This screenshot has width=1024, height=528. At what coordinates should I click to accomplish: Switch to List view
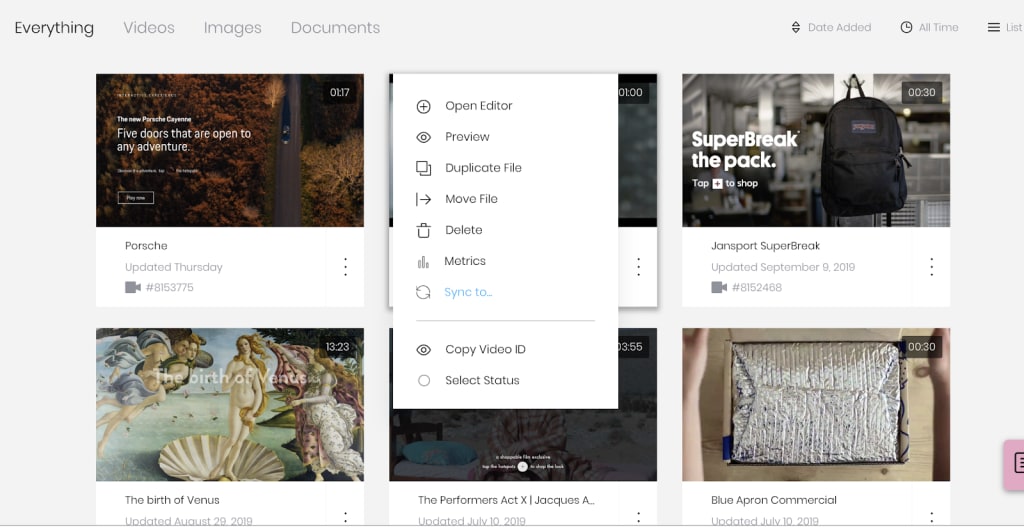click(1005, 27)
